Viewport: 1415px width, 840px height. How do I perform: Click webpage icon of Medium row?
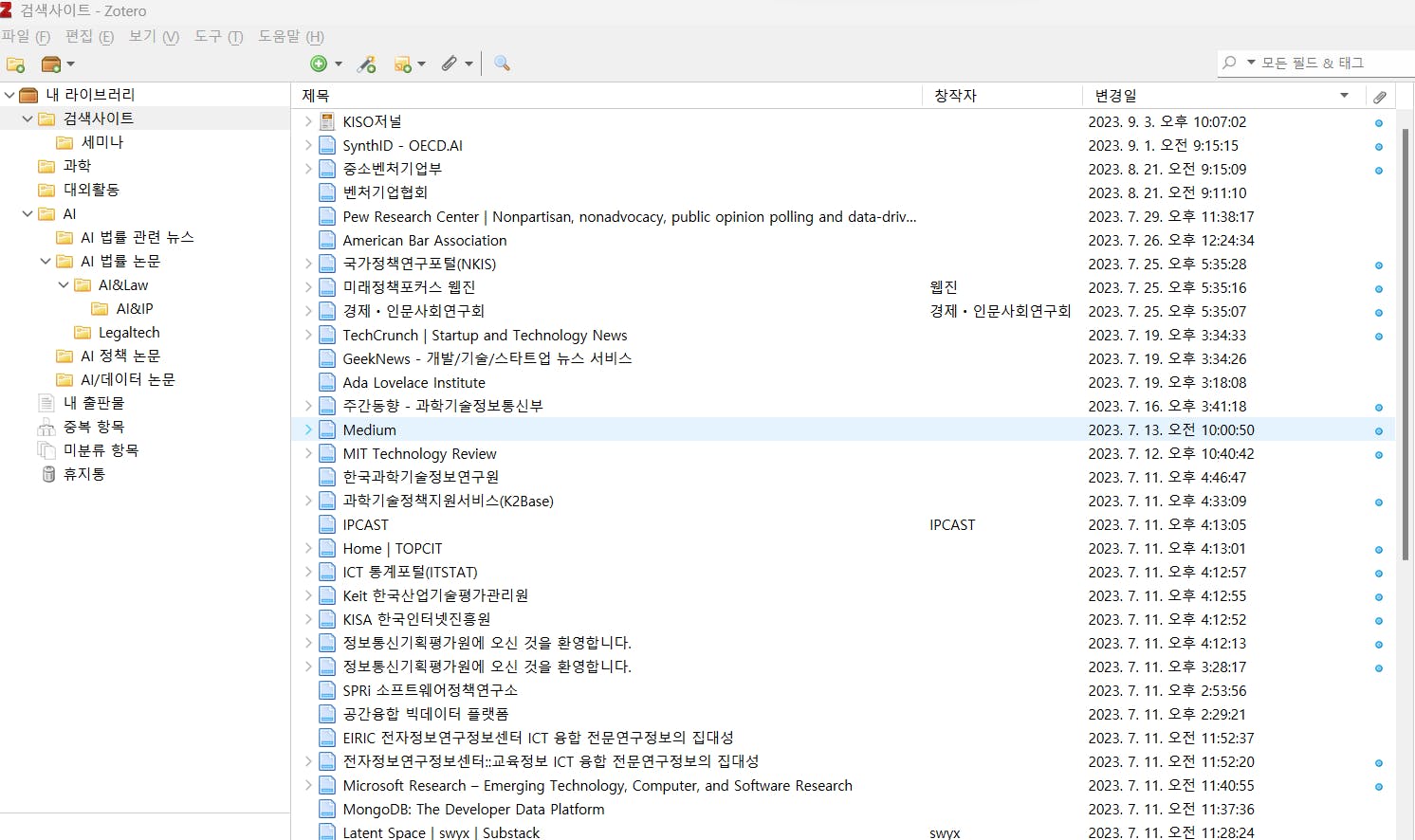pyautogui.click(x=327, y=429)
